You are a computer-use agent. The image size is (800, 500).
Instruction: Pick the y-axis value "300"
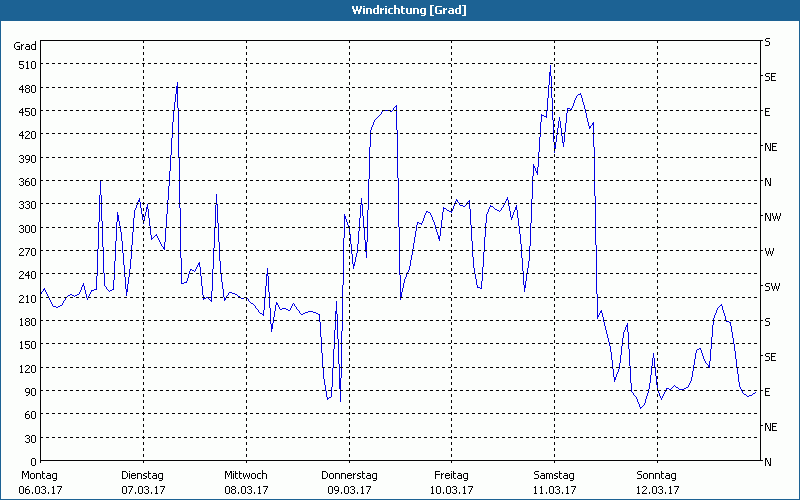pyautogui.click(x=27, y=229)
